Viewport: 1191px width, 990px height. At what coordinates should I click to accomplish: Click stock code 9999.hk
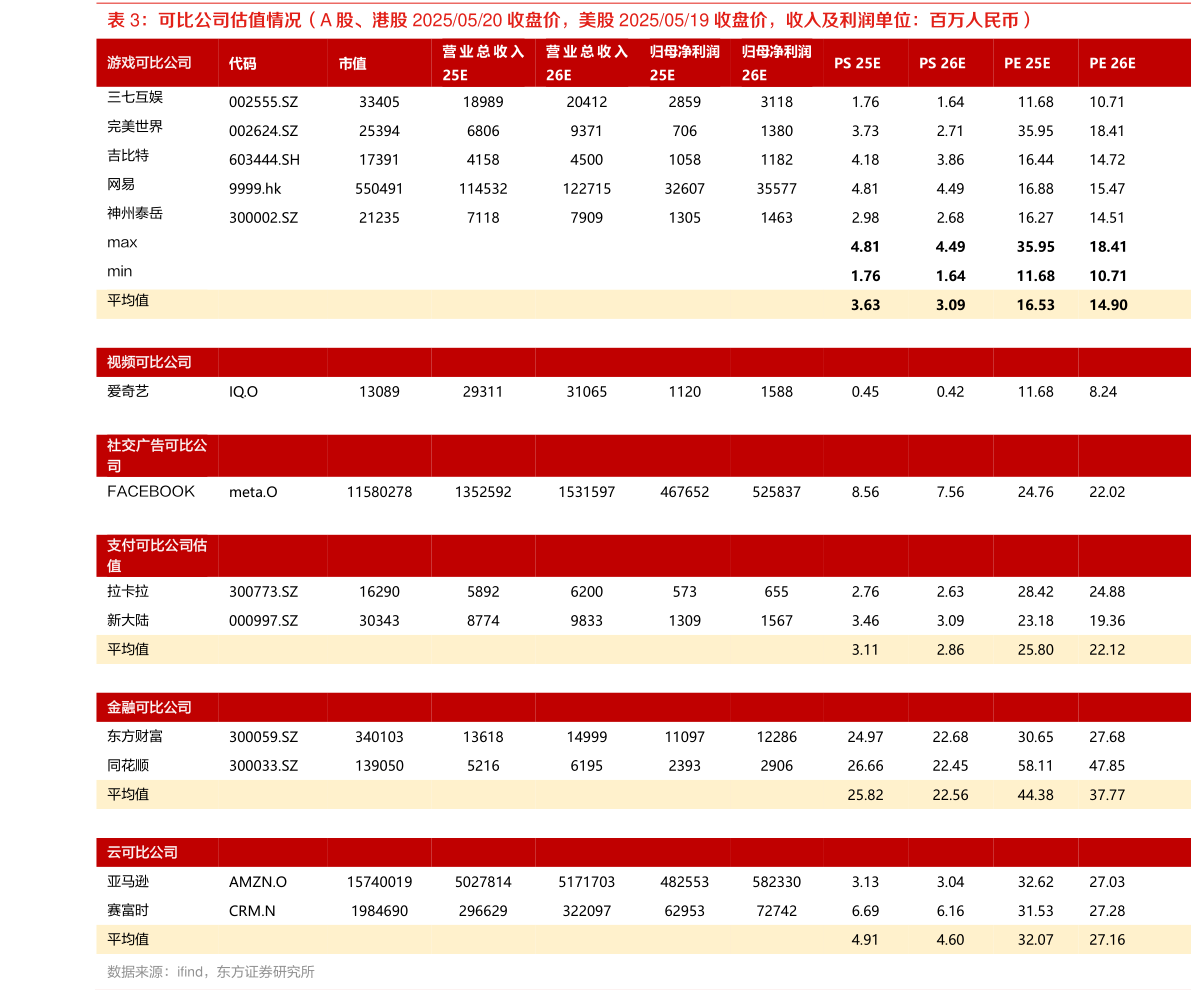coord(255,188)
